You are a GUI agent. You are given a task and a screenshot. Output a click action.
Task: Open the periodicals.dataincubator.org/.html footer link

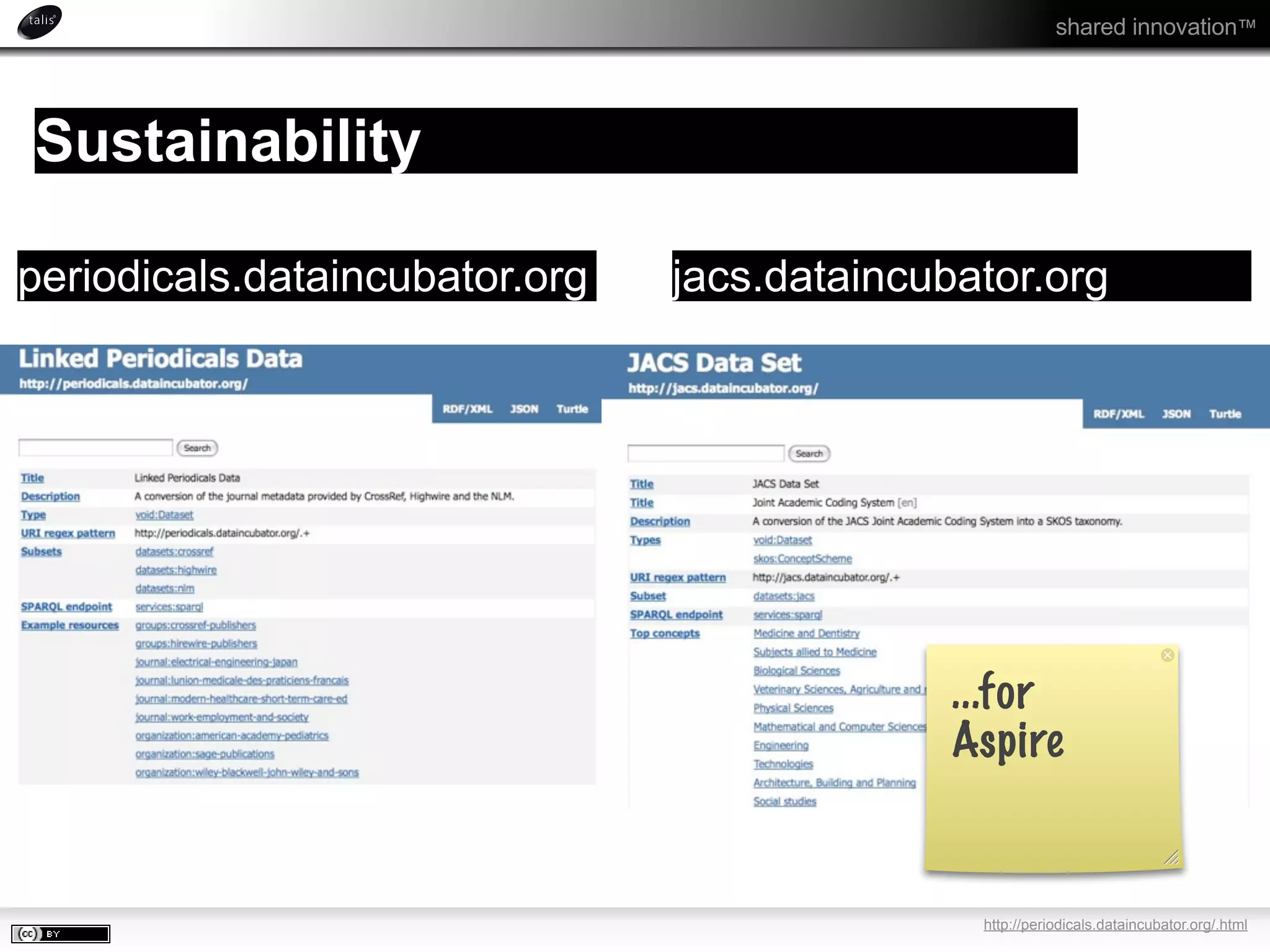1115,925
